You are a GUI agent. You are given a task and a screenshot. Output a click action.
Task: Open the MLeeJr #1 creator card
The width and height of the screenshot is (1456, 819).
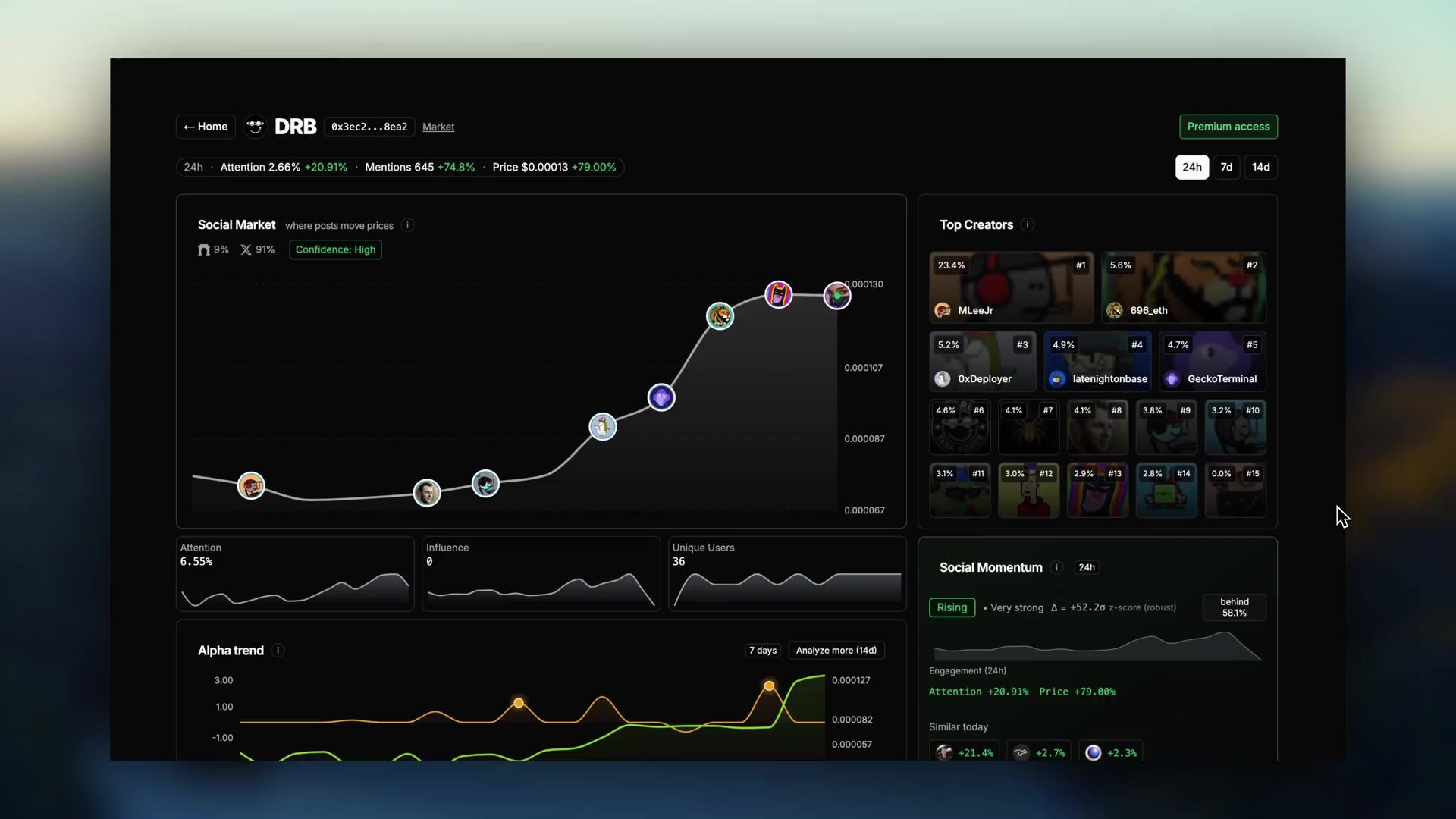1011,287
